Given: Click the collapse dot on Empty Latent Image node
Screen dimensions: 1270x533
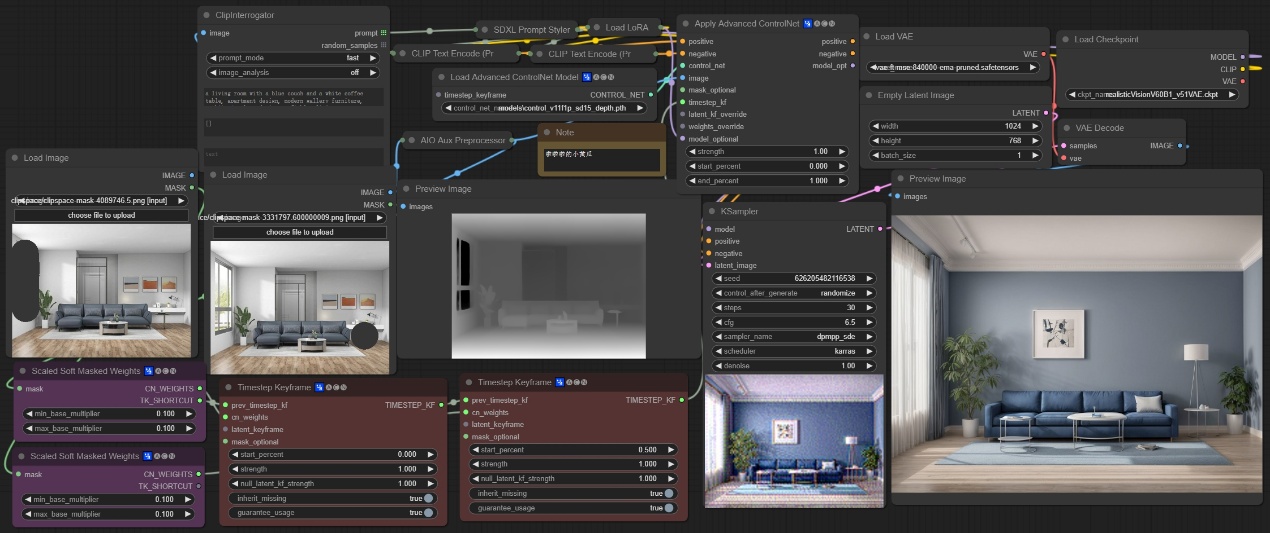Looking at the screenshot, I should (x=866, y=95).
